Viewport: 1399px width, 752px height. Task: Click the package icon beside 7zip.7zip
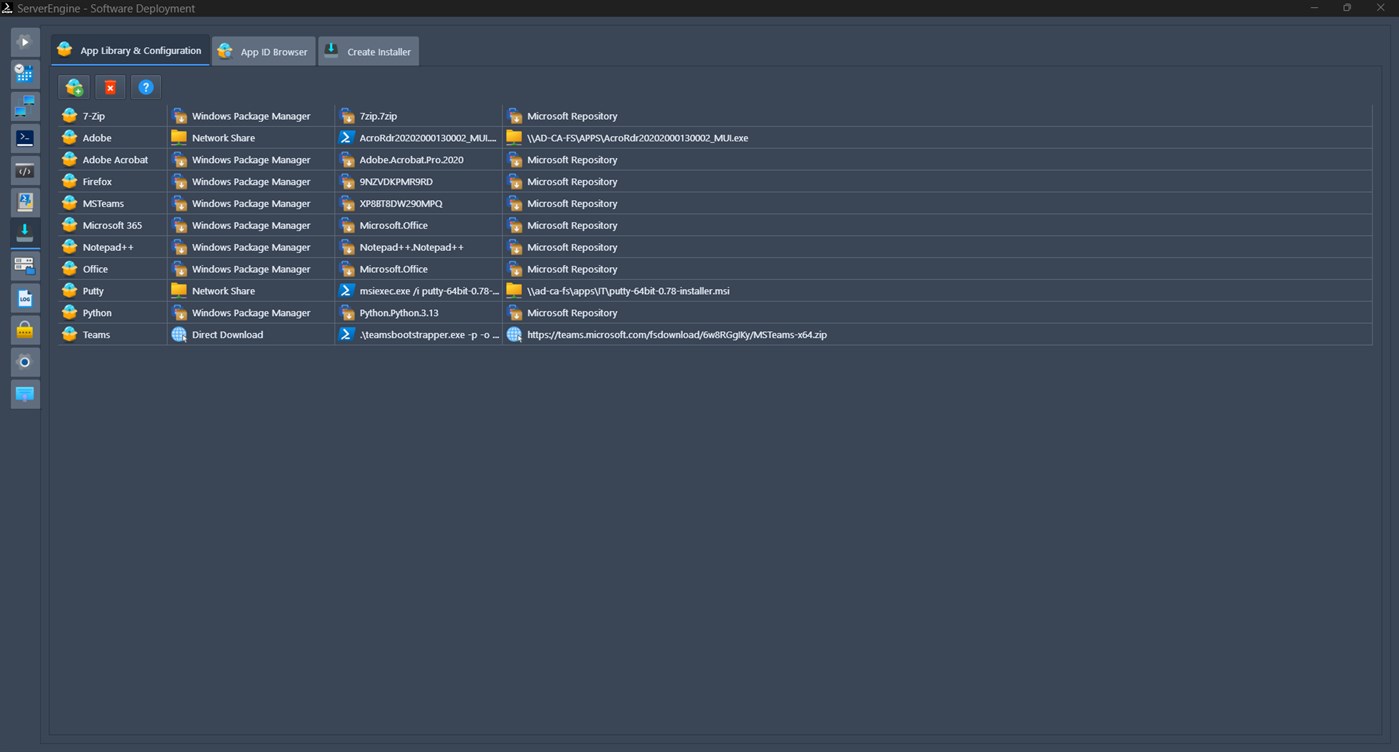(x=346, y=116)
